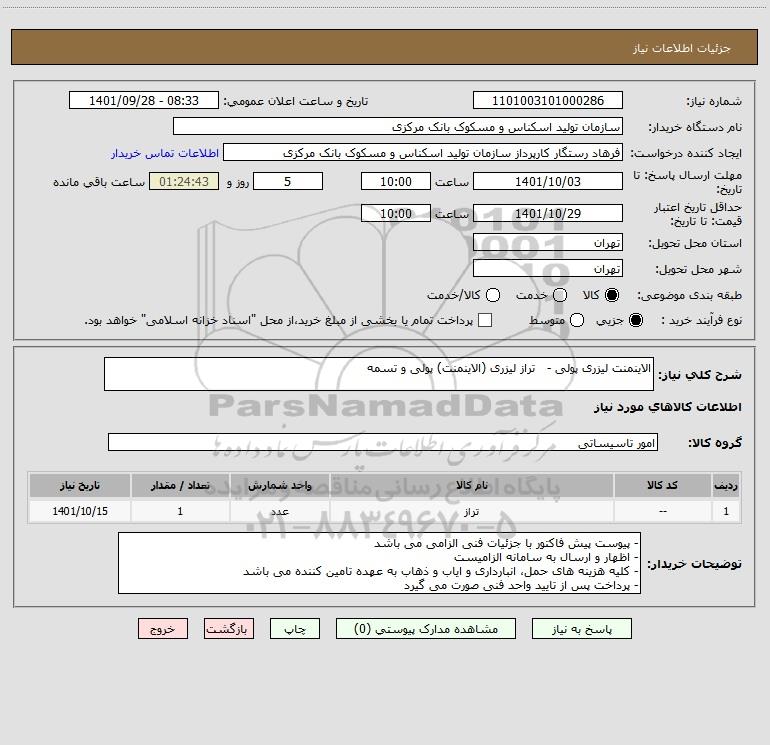770x745 pixels.
Task: Click the delivery province field تهران
Action: (x=548, y=243)
